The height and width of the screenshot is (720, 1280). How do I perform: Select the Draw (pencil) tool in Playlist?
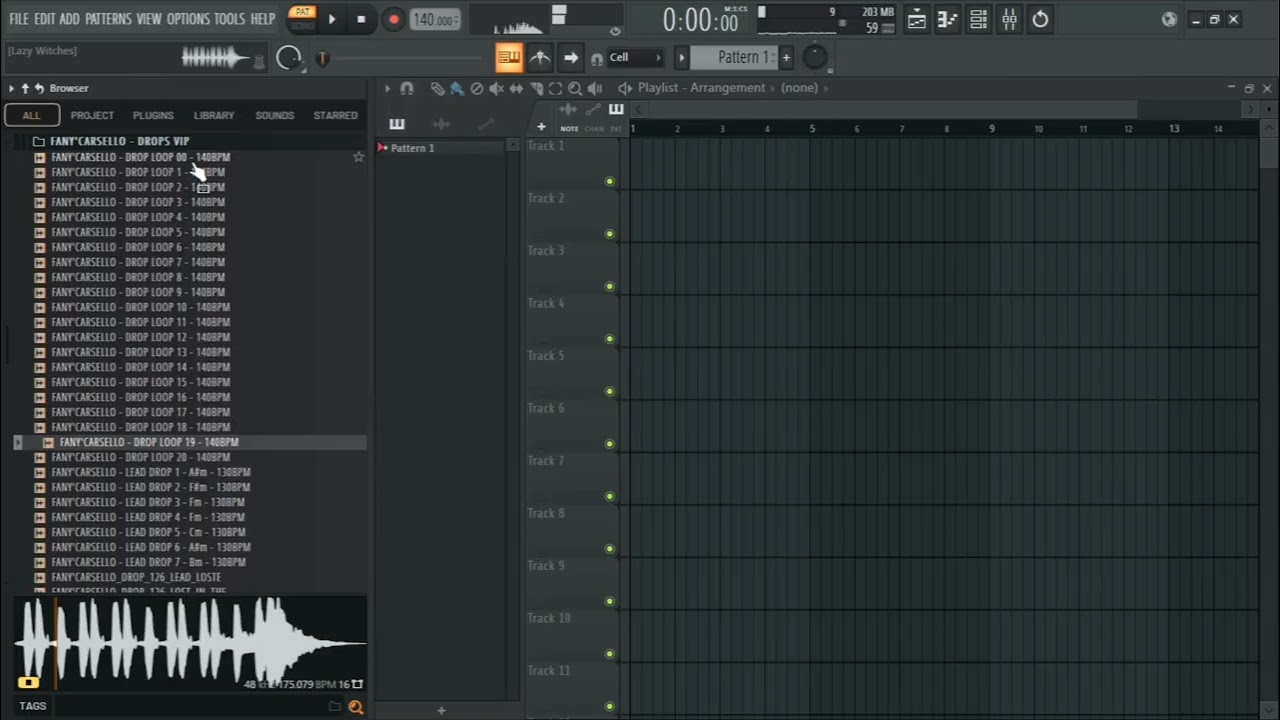click(437, 88)
